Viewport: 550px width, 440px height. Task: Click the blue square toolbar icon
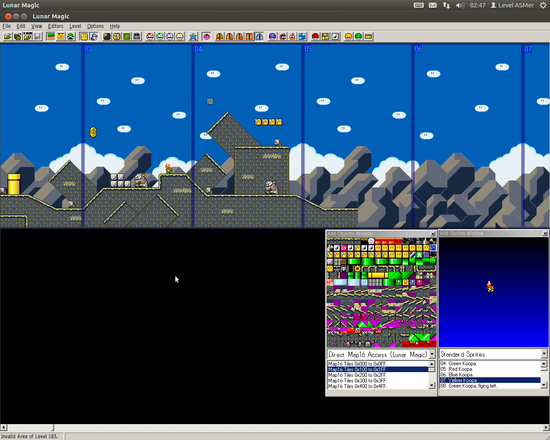(302, 36)
